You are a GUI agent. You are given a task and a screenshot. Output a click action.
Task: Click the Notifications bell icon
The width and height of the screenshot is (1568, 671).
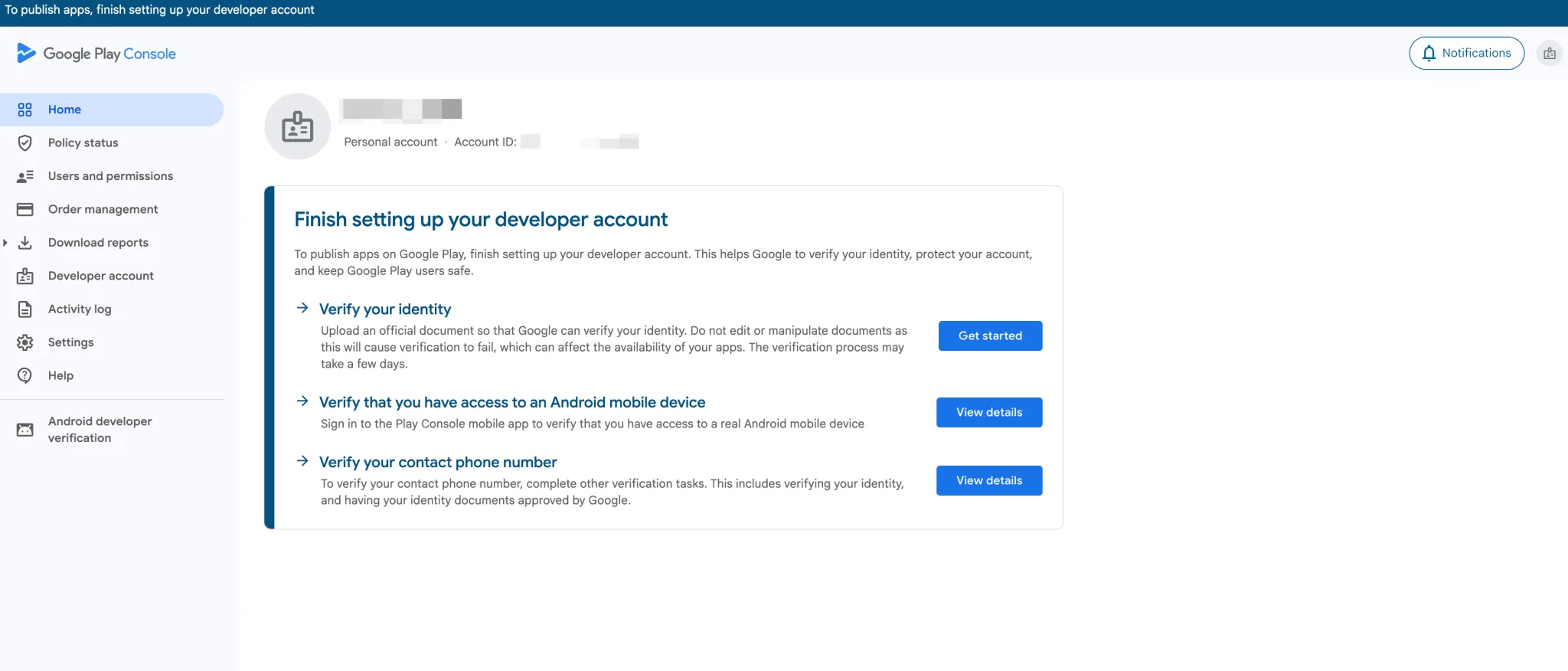coord(1429,54)
